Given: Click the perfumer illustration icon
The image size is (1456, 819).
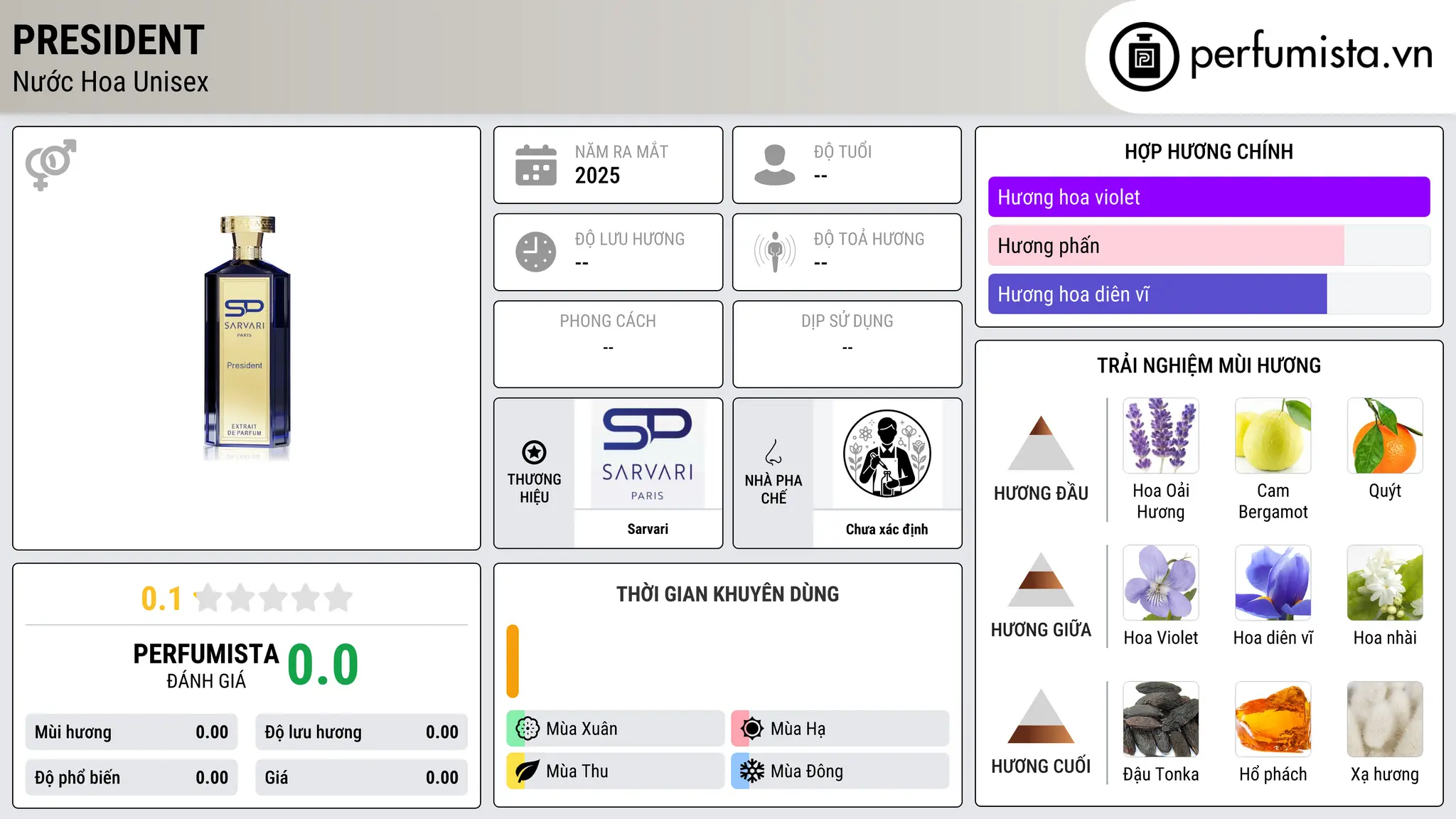Looking at the screenshot, I should click(887, 454).
